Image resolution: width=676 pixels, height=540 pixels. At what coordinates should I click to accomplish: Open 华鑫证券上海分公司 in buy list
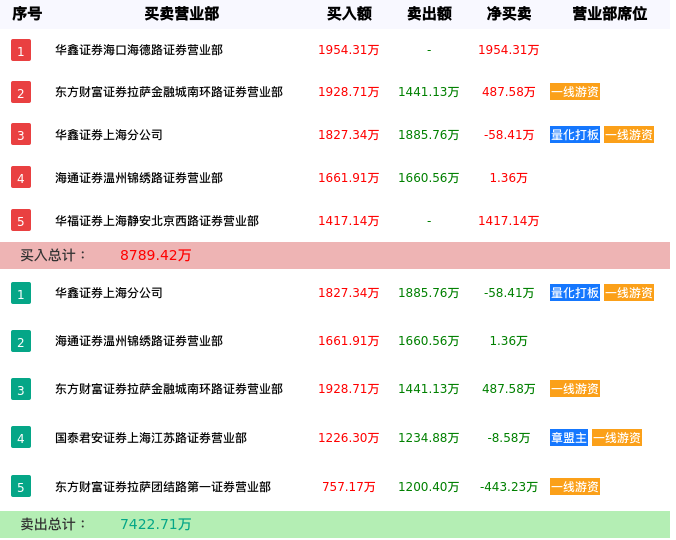(109, 134)
